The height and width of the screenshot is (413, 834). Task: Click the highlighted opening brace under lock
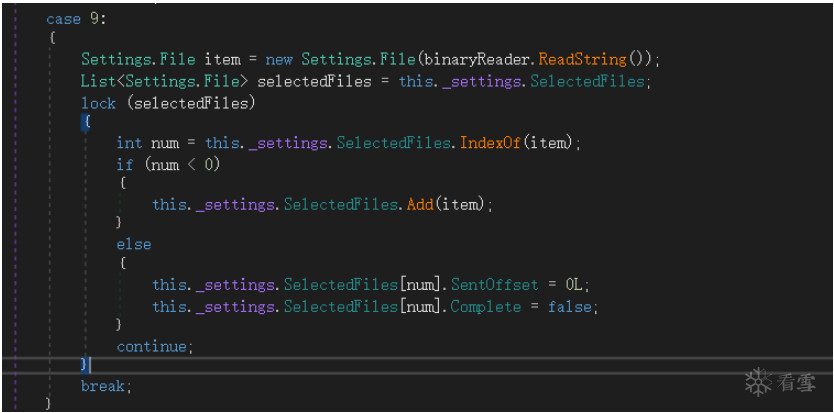[x=87, y=122]
